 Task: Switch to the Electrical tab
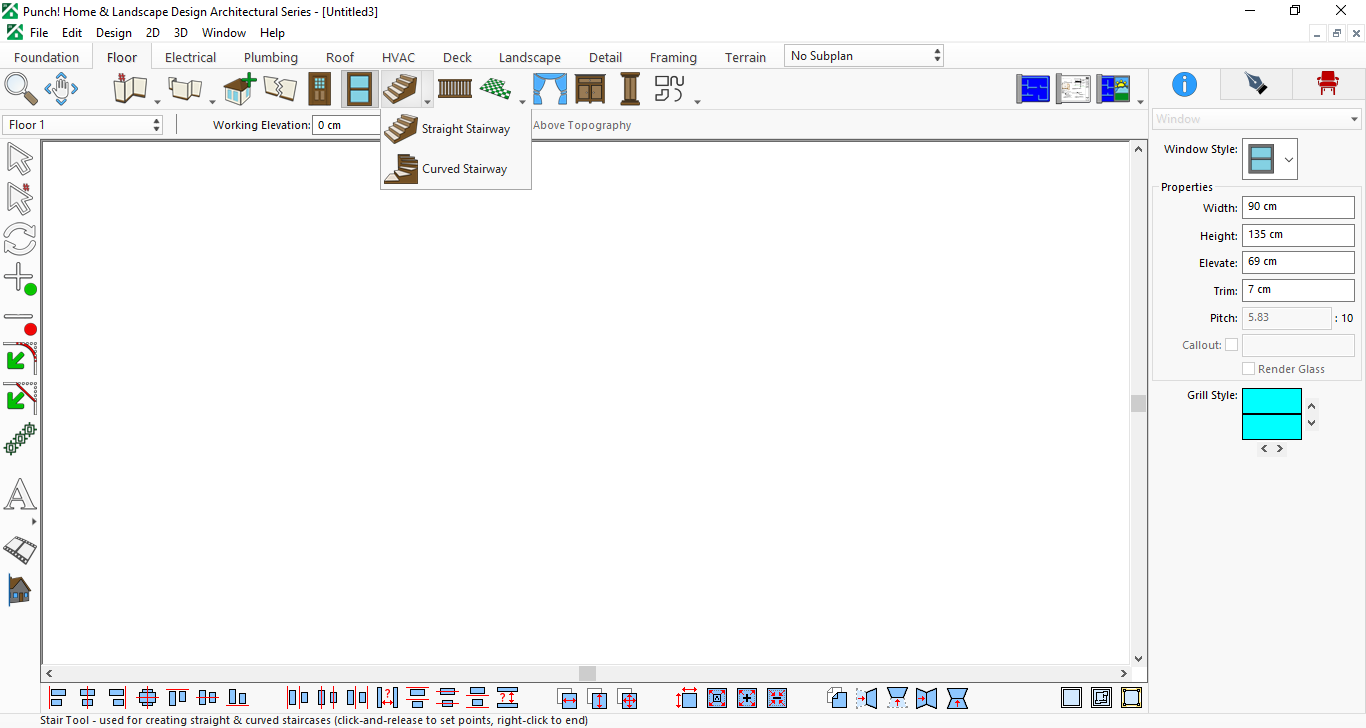tap(190, 57)
